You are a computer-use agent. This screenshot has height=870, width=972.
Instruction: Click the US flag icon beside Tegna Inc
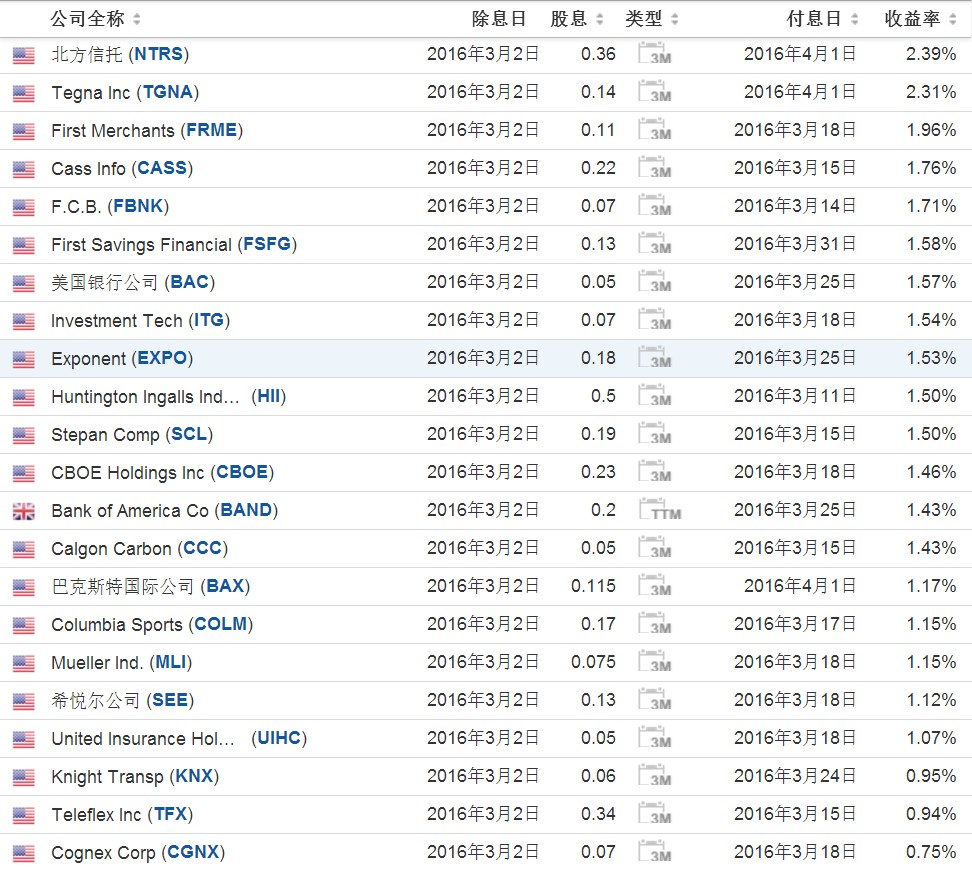click(x=23, y=94)
